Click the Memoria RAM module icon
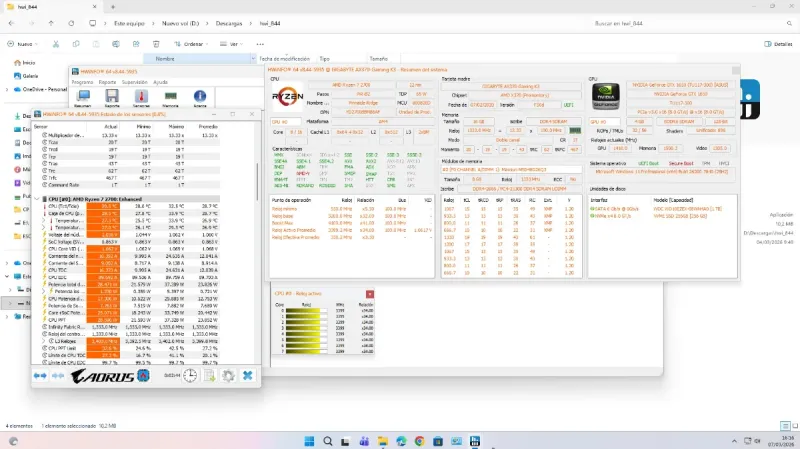The width and height of the screenshot is (800, 449). (170, 97)
